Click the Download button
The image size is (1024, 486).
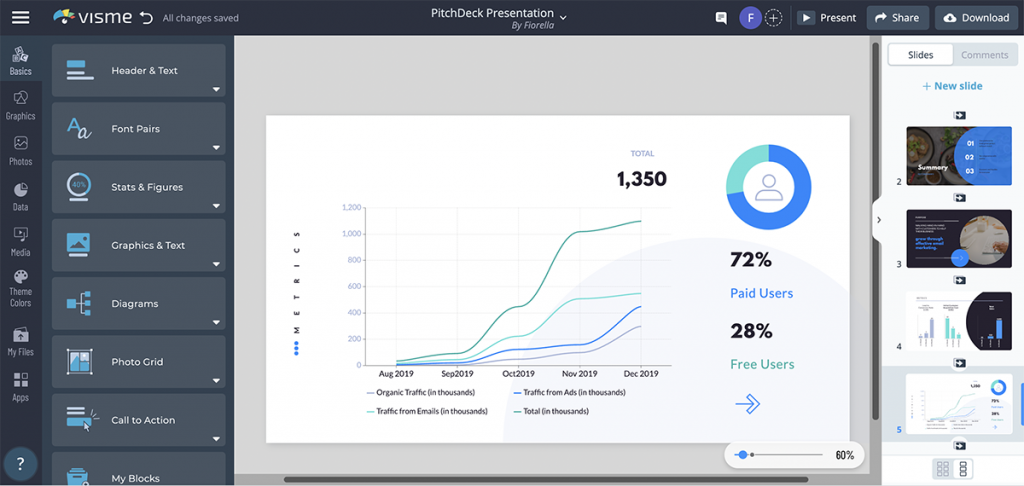(975, 18)
